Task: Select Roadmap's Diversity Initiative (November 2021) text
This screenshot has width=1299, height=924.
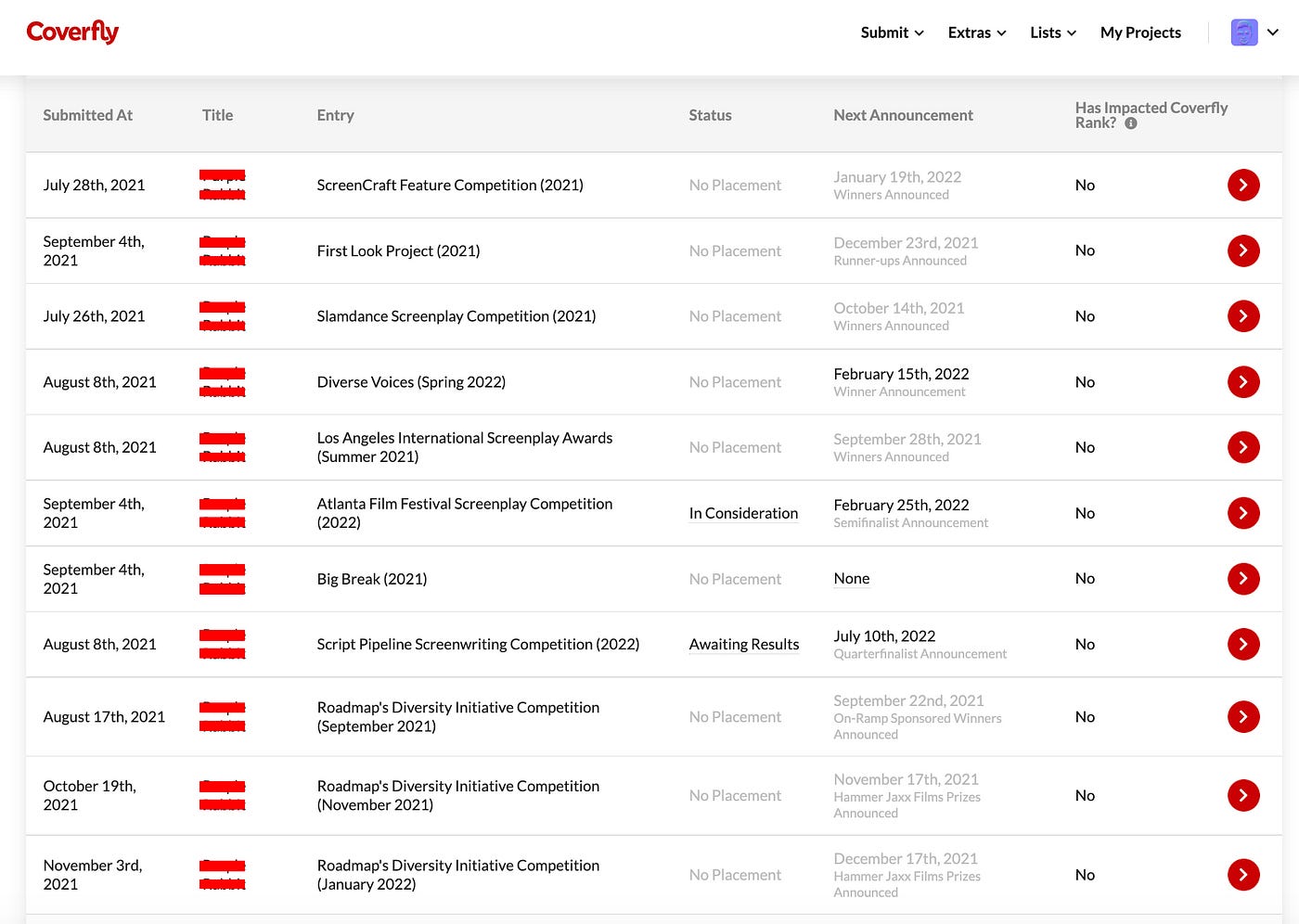Action: coord(458,795)
